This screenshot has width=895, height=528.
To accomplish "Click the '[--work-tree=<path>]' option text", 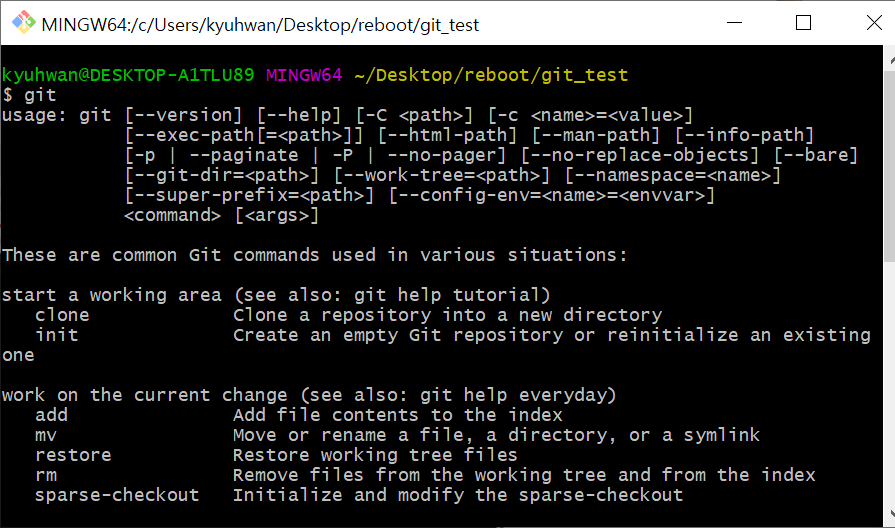I will (x=442, y=175).
